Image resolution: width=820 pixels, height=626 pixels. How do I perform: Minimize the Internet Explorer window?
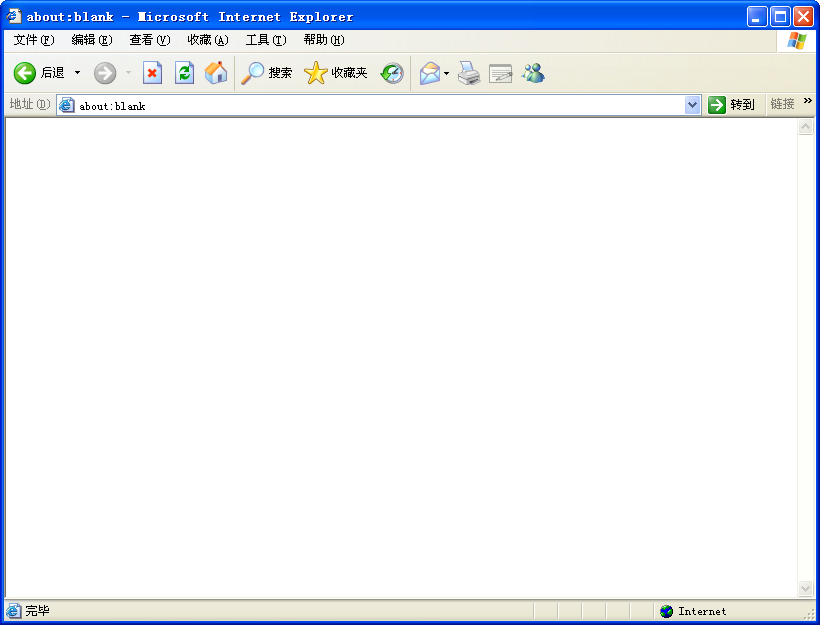coord(756,17)
